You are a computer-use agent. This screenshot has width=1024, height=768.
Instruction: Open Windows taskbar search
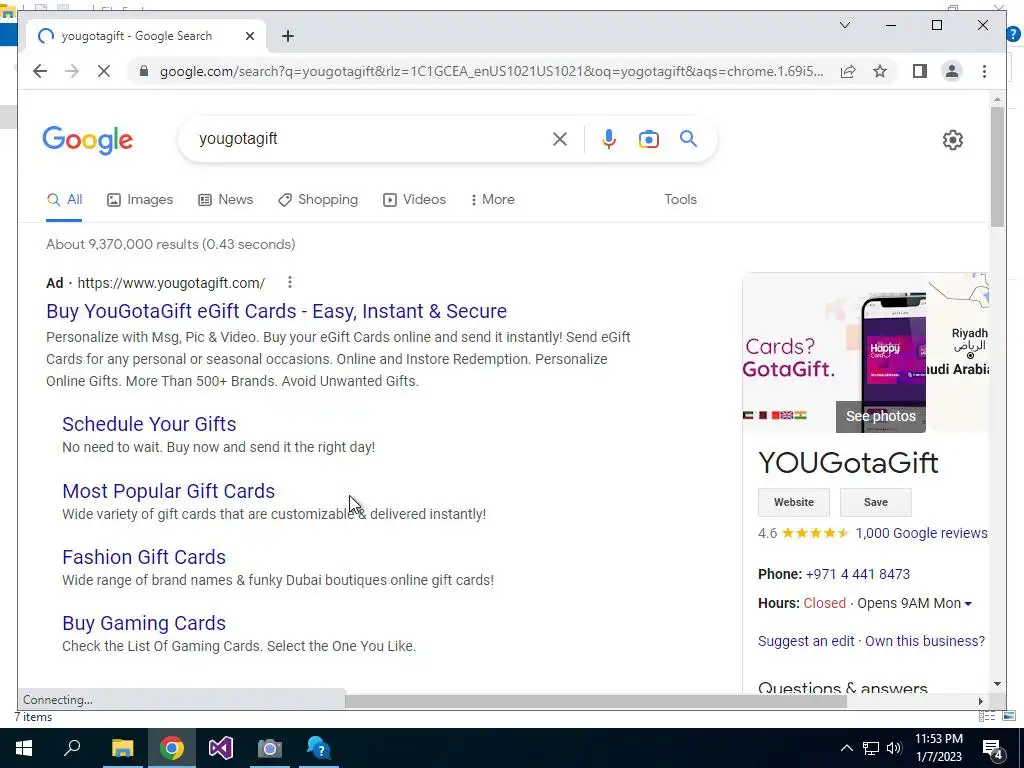point(72,748)
